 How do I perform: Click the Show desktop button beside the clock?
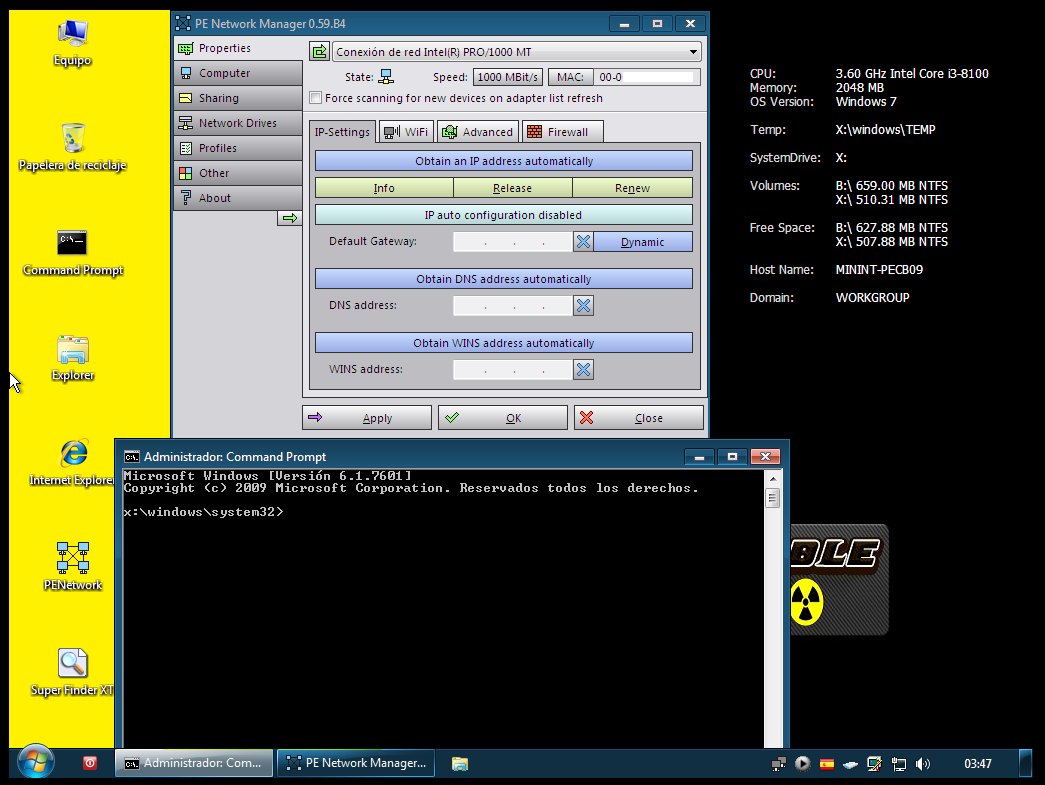(1026, 763)
